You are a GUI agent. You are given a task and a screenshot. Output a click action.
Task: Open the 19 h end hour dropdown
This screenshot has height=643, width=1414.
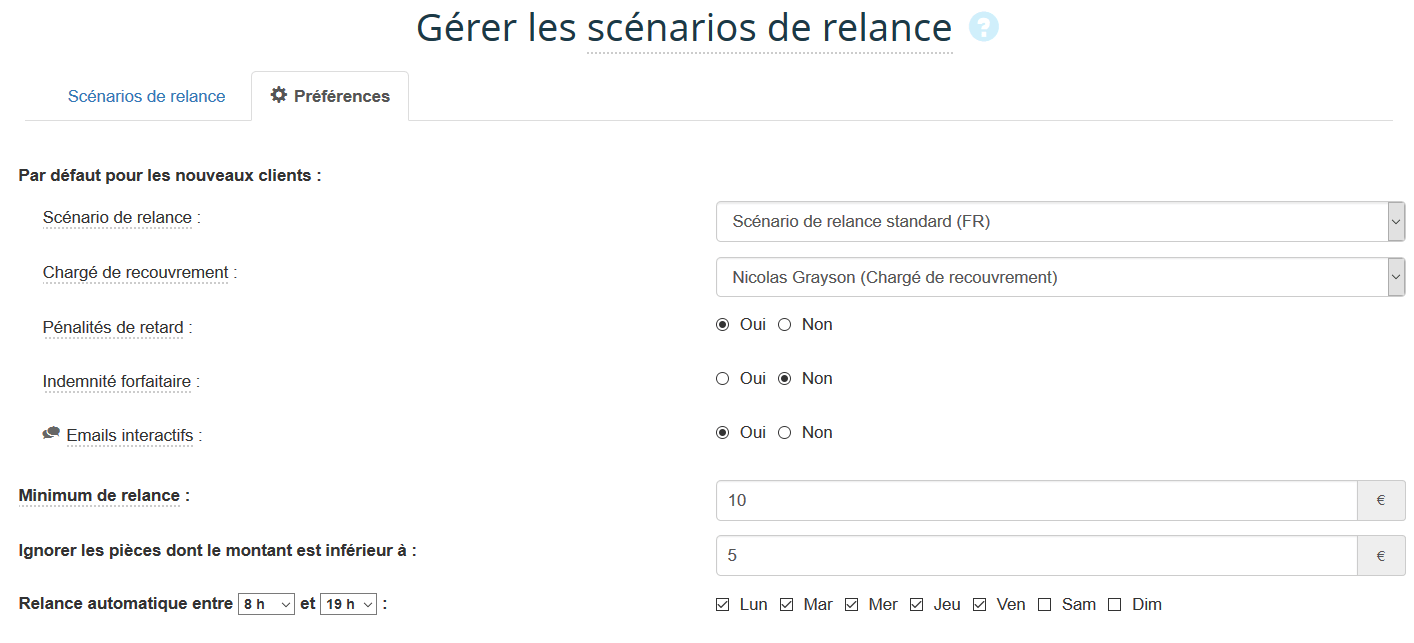coord(348,604)
